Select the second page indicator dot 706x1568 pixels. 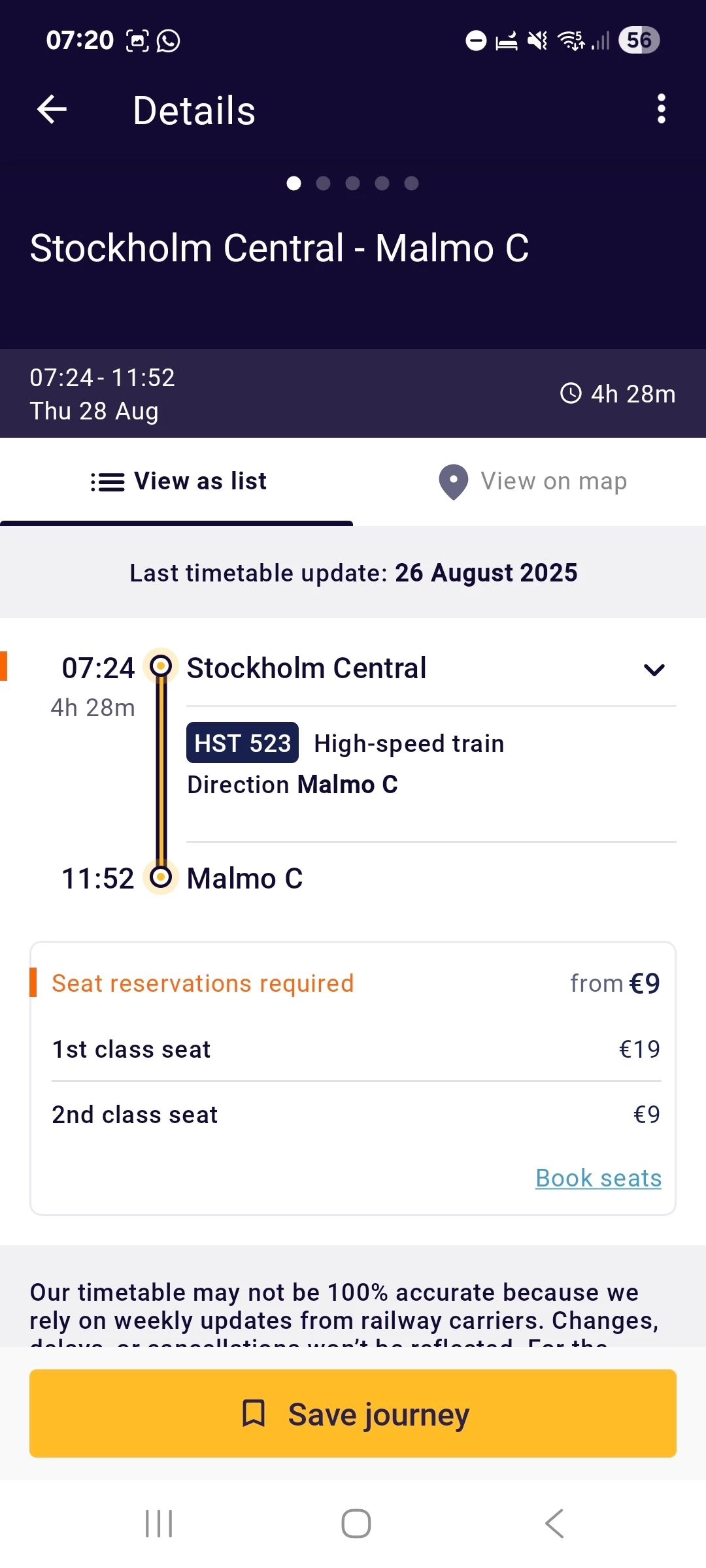(323, 184)
